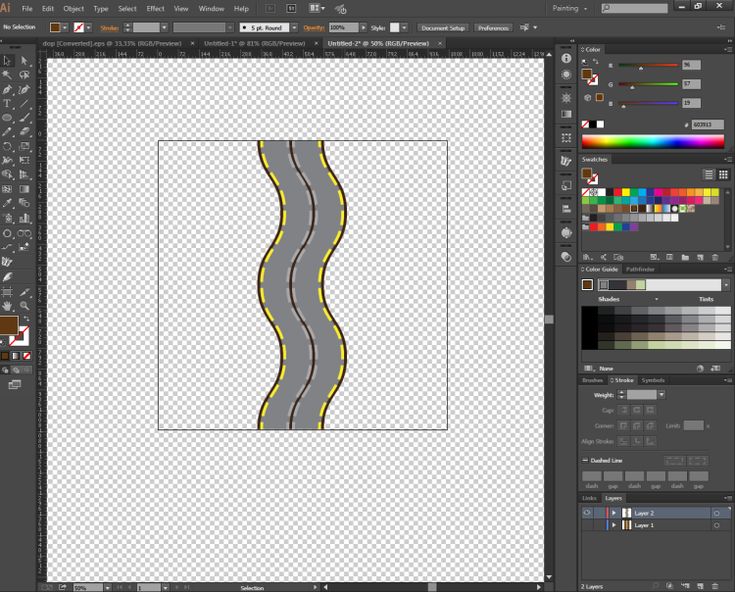The image size is (735, 592).
Task: Open the stroke Weight dropdown
Action: [661, 395]
